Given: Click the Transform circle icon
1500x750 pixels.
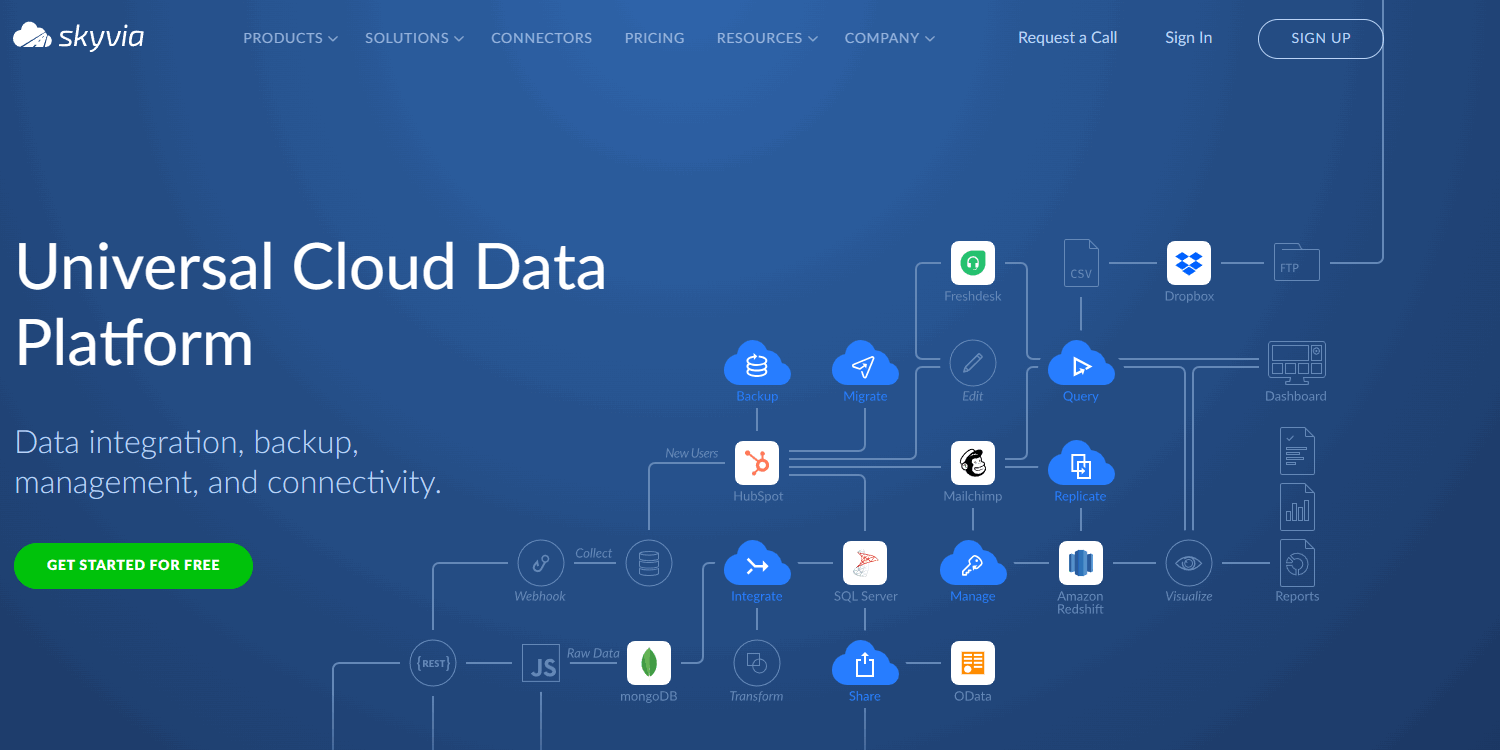Looking at the screenshot, I should click(757, 663).
